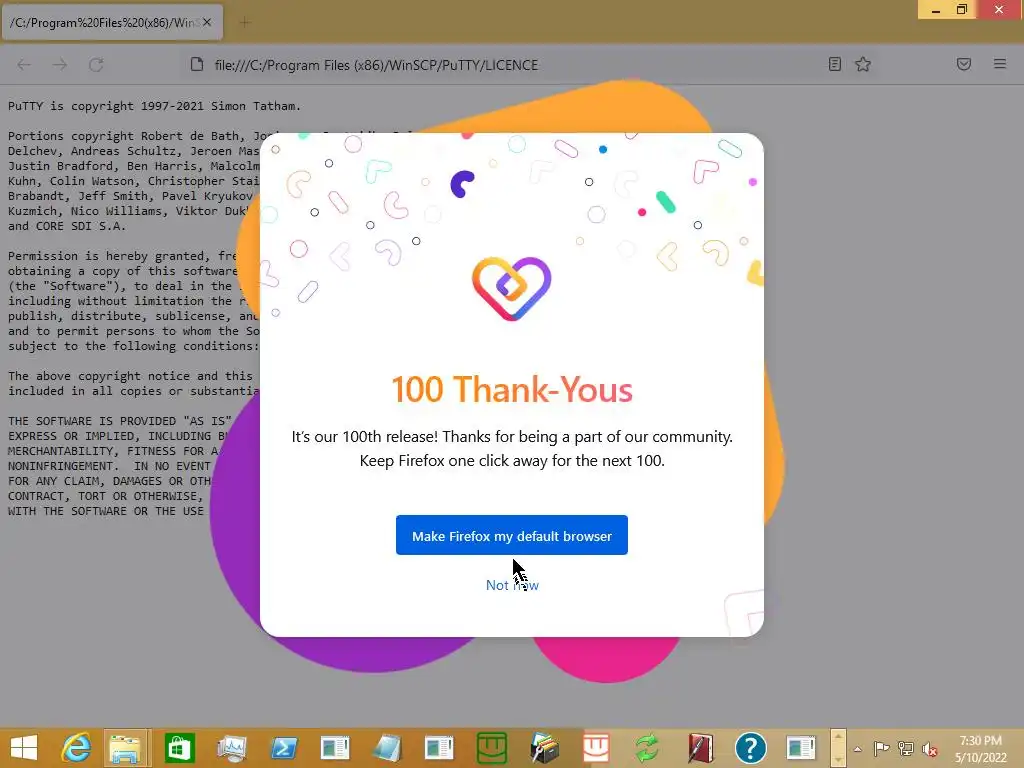Bookmark this page with the star
The height and width of the screenshot is (768, 1024).
(x=863, y=64)
